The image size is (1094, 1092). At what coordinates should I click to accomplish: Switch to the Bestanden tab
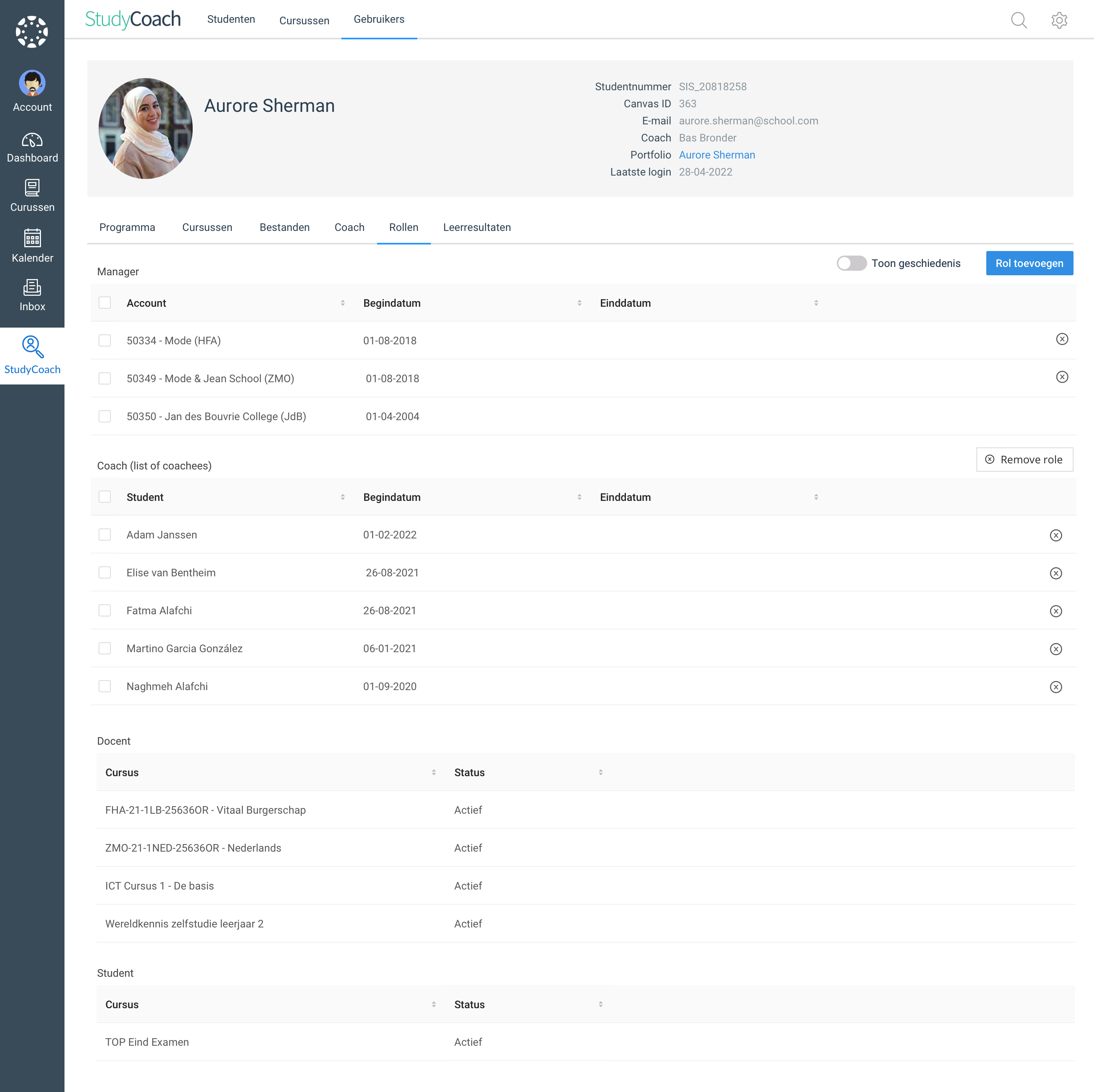point(285,227)
